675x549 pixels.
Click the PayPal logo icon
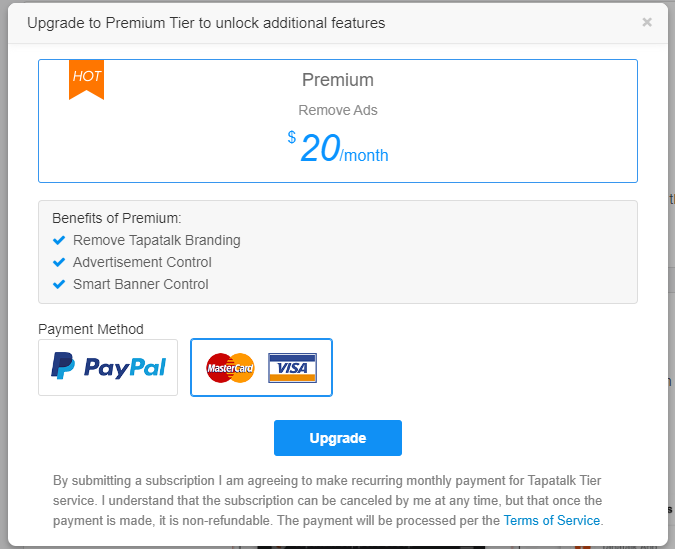click(x=108, y=367)
